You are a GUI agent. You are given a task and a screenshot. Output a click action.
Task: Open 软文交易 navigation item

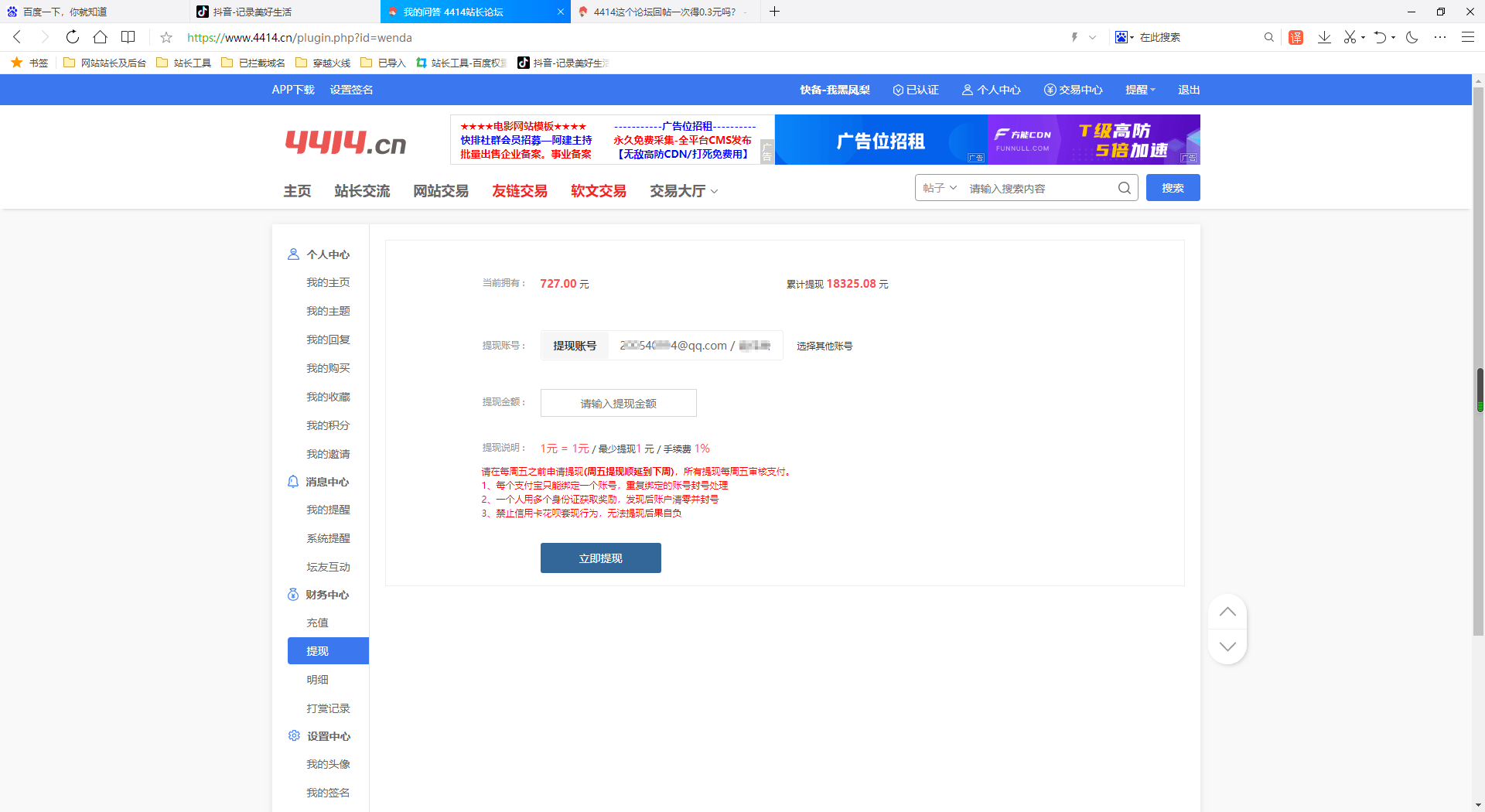pos(599,191)
